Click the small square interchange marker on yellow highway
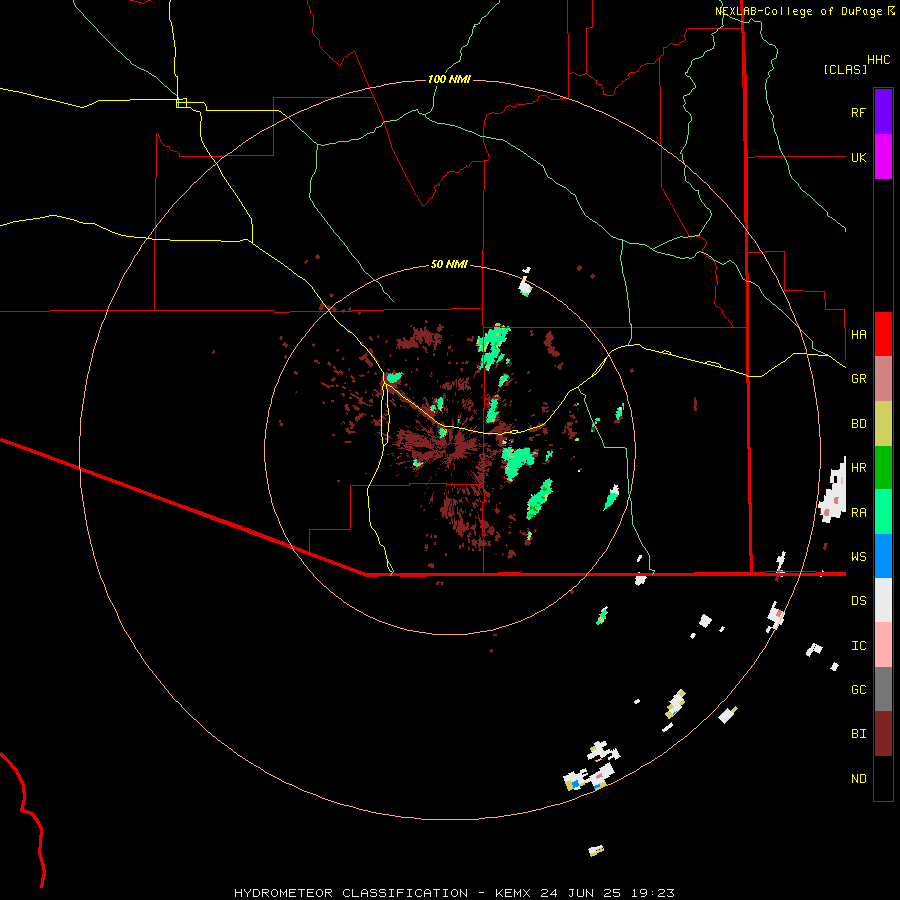 pos(181,103)
